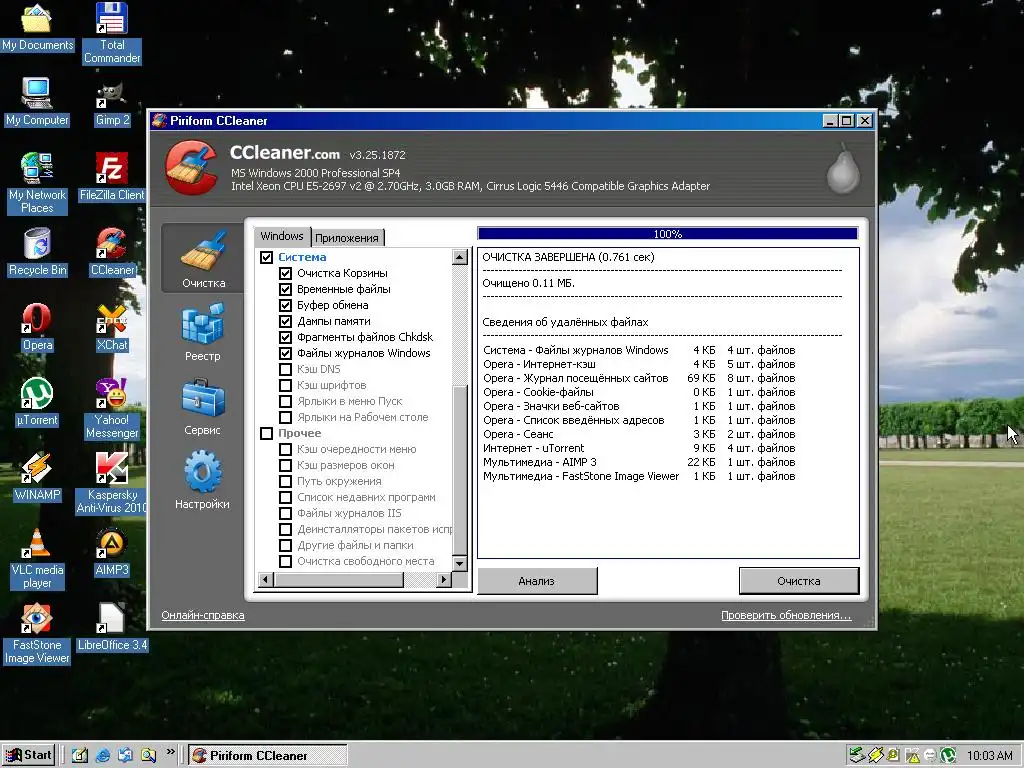The width and height of the screenshot is (1024, 768).
Task: Open the Start menu
Action: pos(28,755)
